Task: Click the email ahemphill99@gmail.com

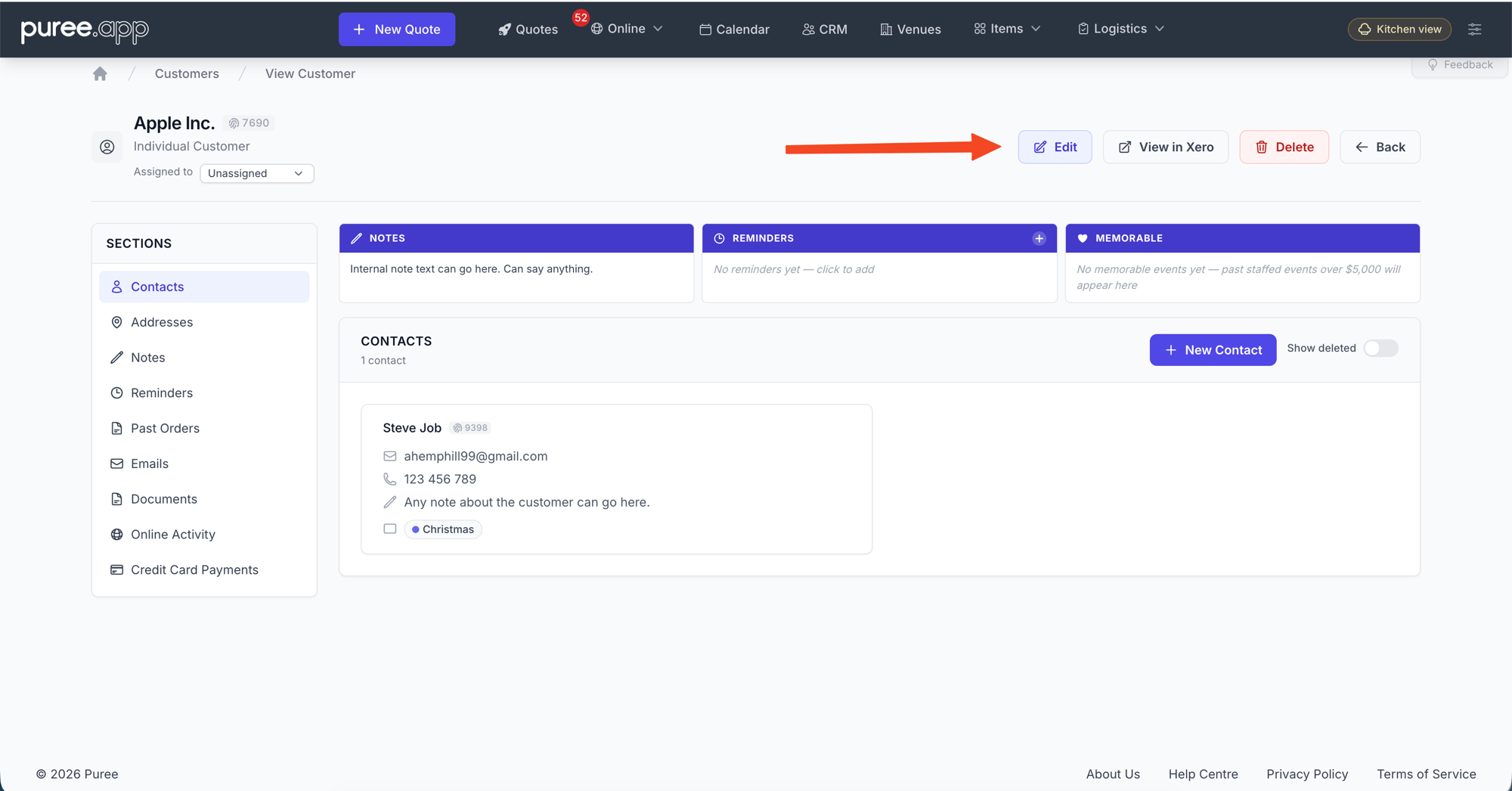Action: 476,456
